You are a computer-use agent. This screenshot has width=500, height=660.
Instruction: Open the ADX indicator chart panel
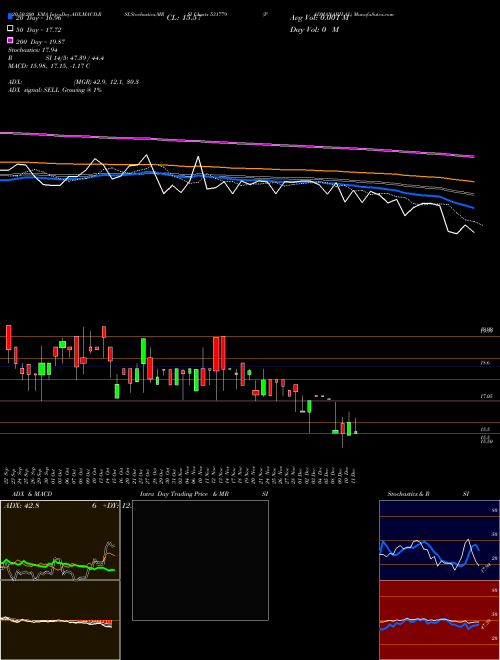(60, 540)
